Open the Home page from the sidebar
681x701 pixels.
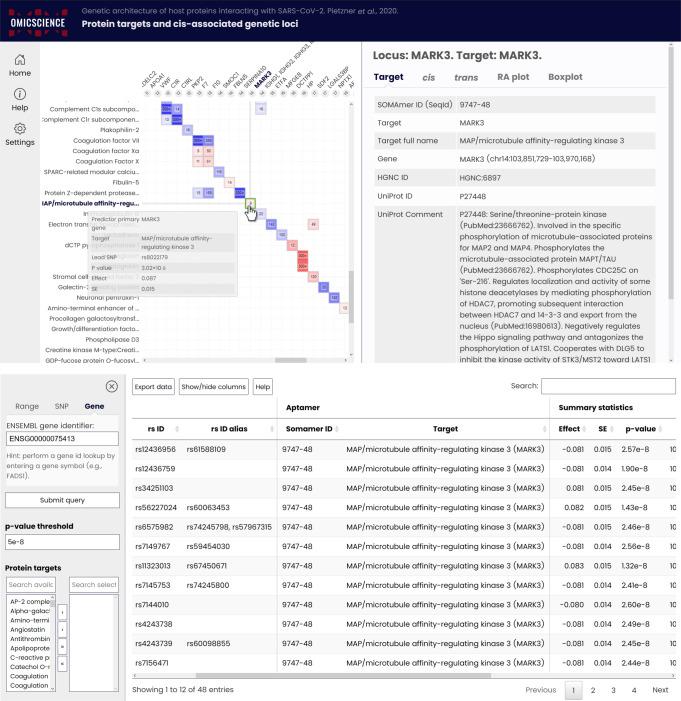click(x=20, y=65)
